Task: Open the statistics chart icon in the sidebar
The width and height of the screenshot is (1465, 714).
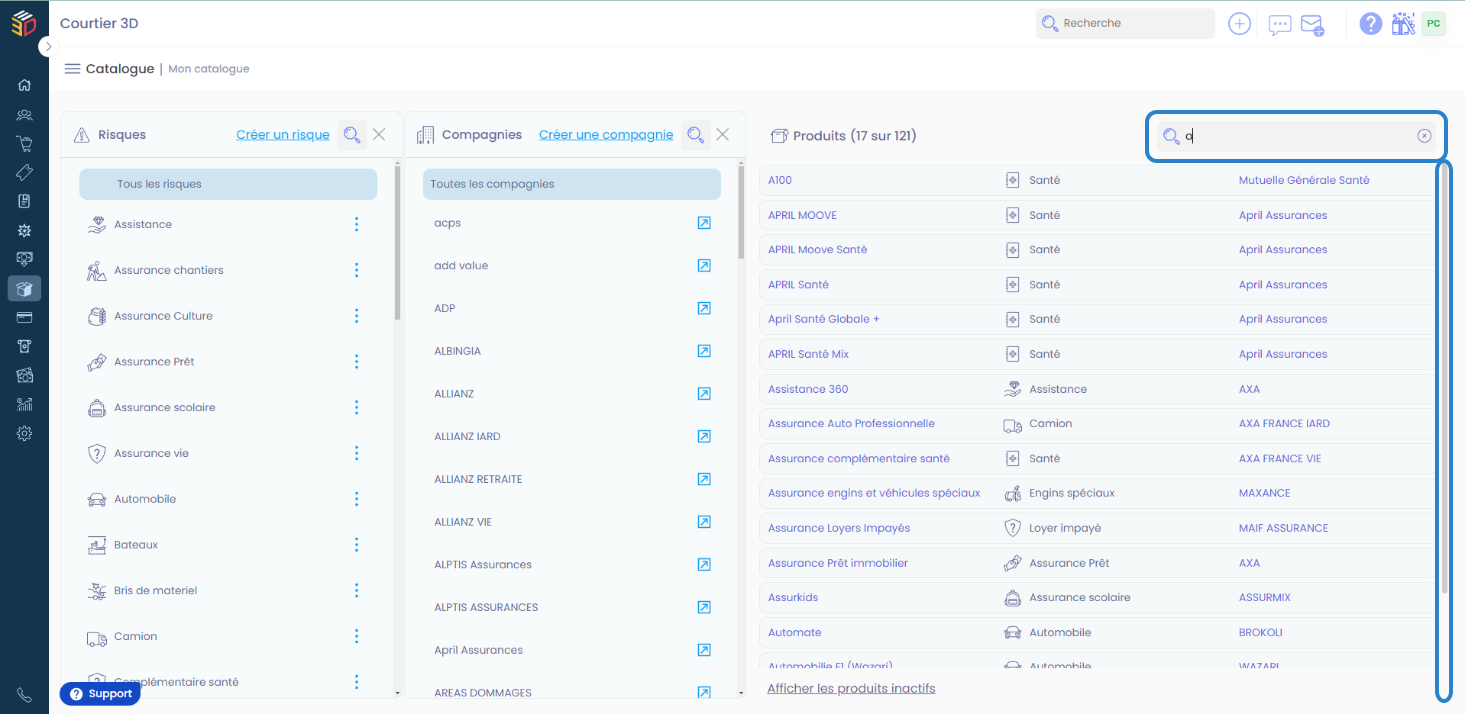Action: pos(24,404)
